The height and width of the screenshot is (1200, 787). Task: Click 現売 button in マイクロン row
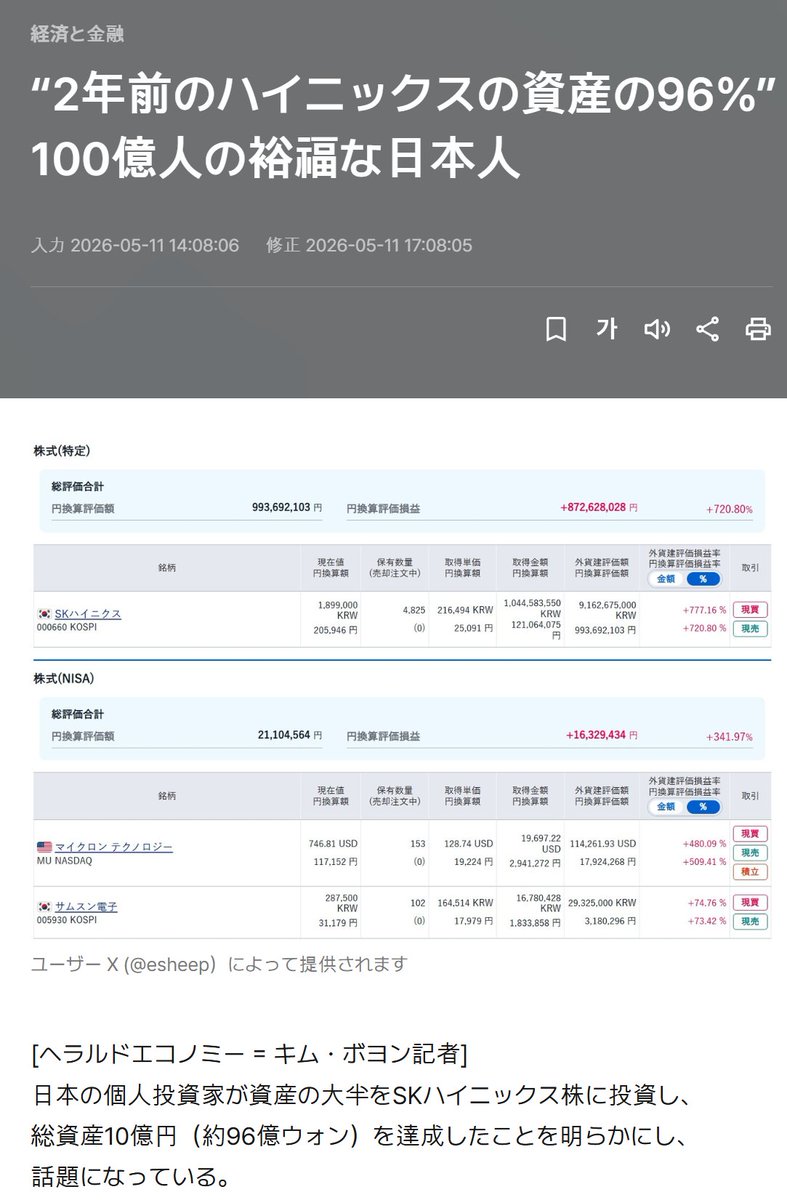click(x=750, y=852)
